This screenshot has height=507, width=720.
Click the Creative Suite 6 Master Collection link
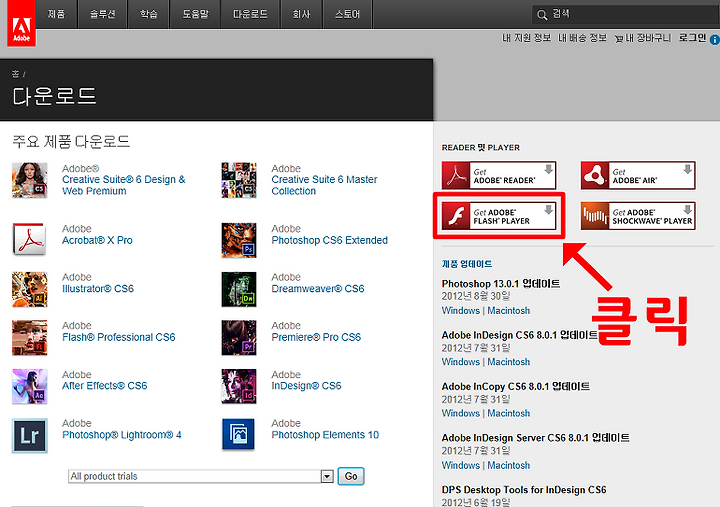coord(324,185)
